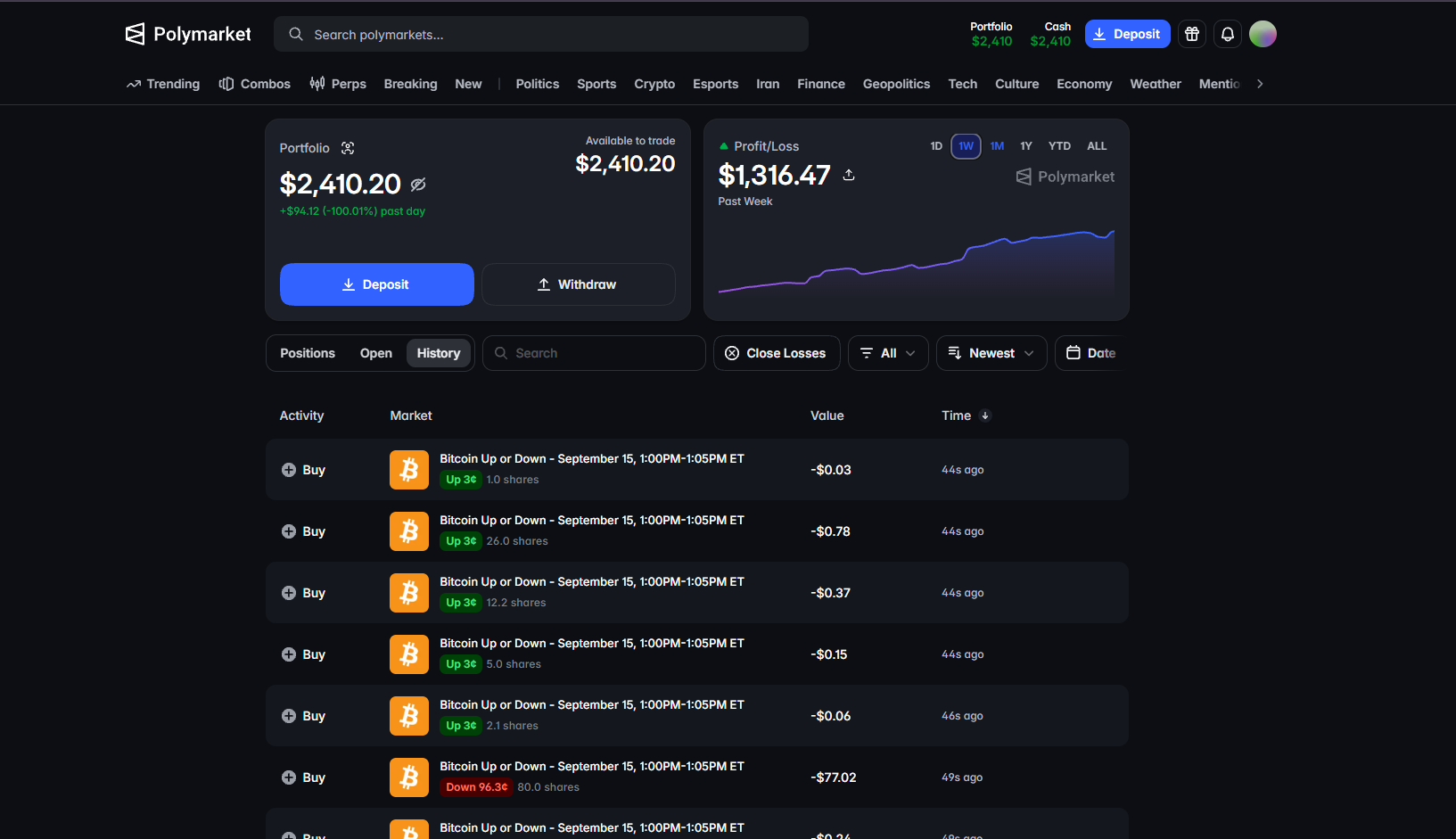Click the Bitcoin icon on the -$0.03 row
The height and width of the screenshot is (839, 1456).
[409, 470]
